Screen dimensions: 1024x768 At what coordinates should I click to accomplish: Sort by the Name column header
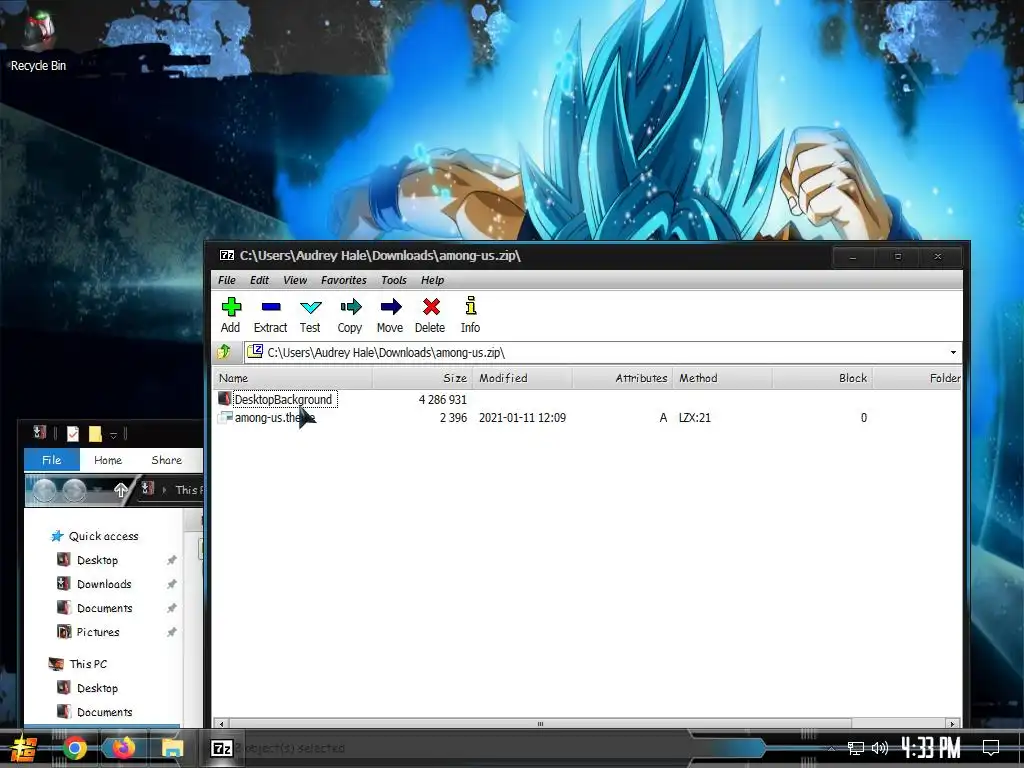(x=293, y=378)
